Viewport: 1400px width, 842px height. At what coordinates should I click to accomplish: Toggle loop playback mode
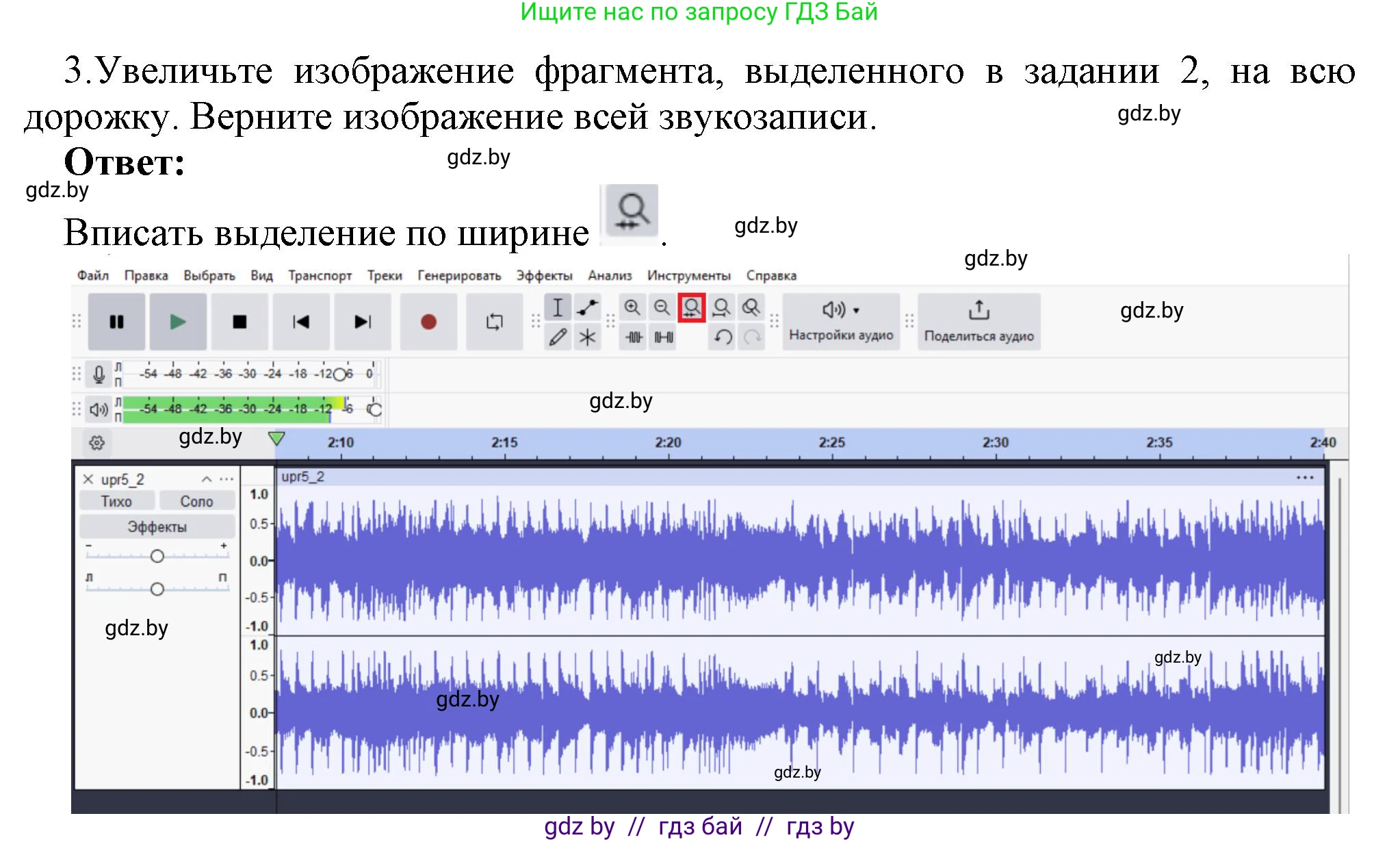pyautogui.click(x=494, y=321)
